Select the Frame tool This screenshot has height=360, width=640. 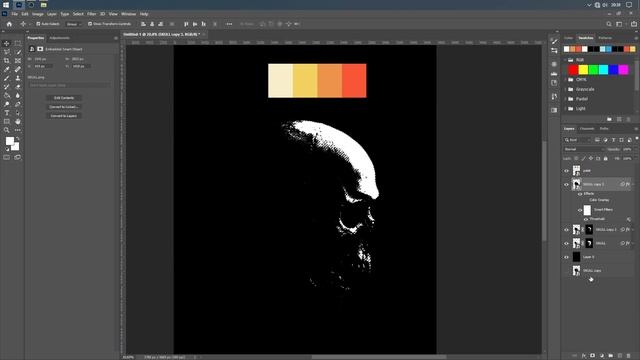click(18, 60)
